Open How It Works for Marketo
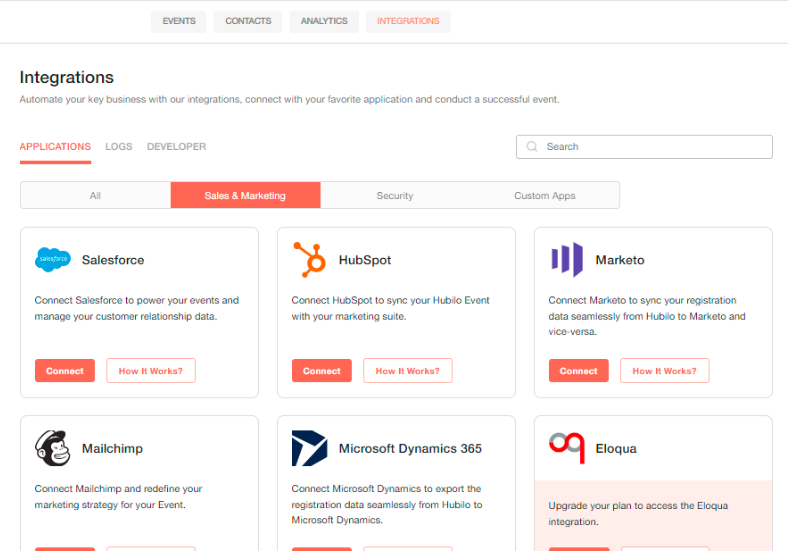This screenshot has height=559, width=792. coord(664,371)
